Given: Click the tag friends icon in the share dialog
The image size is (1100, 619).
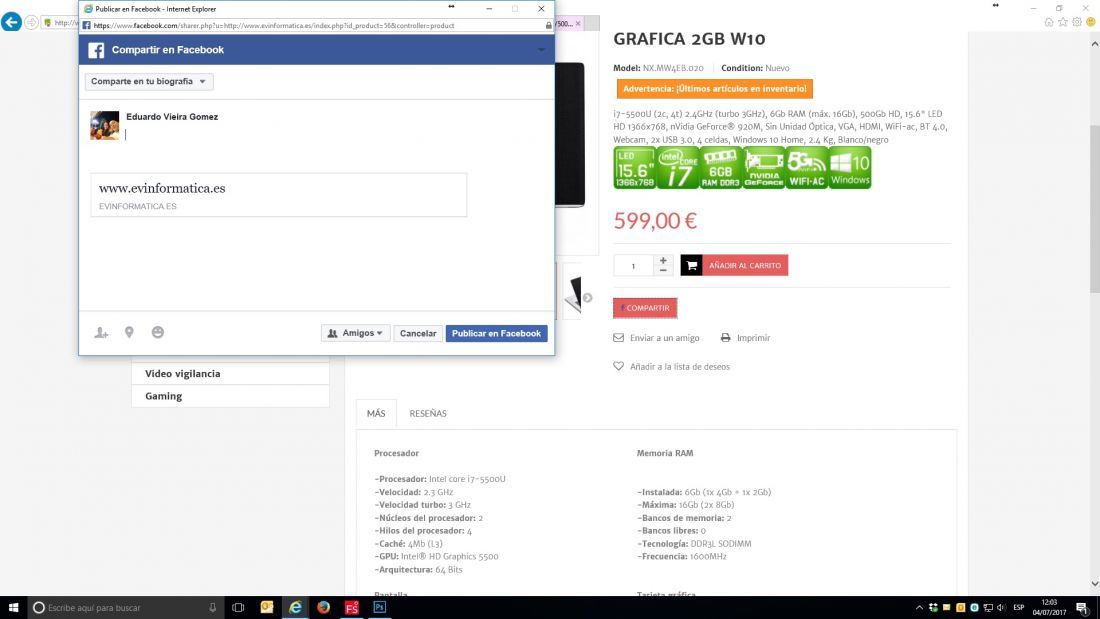Looking at the screenshot, I should pyautogui.click(x=101, y=333).
